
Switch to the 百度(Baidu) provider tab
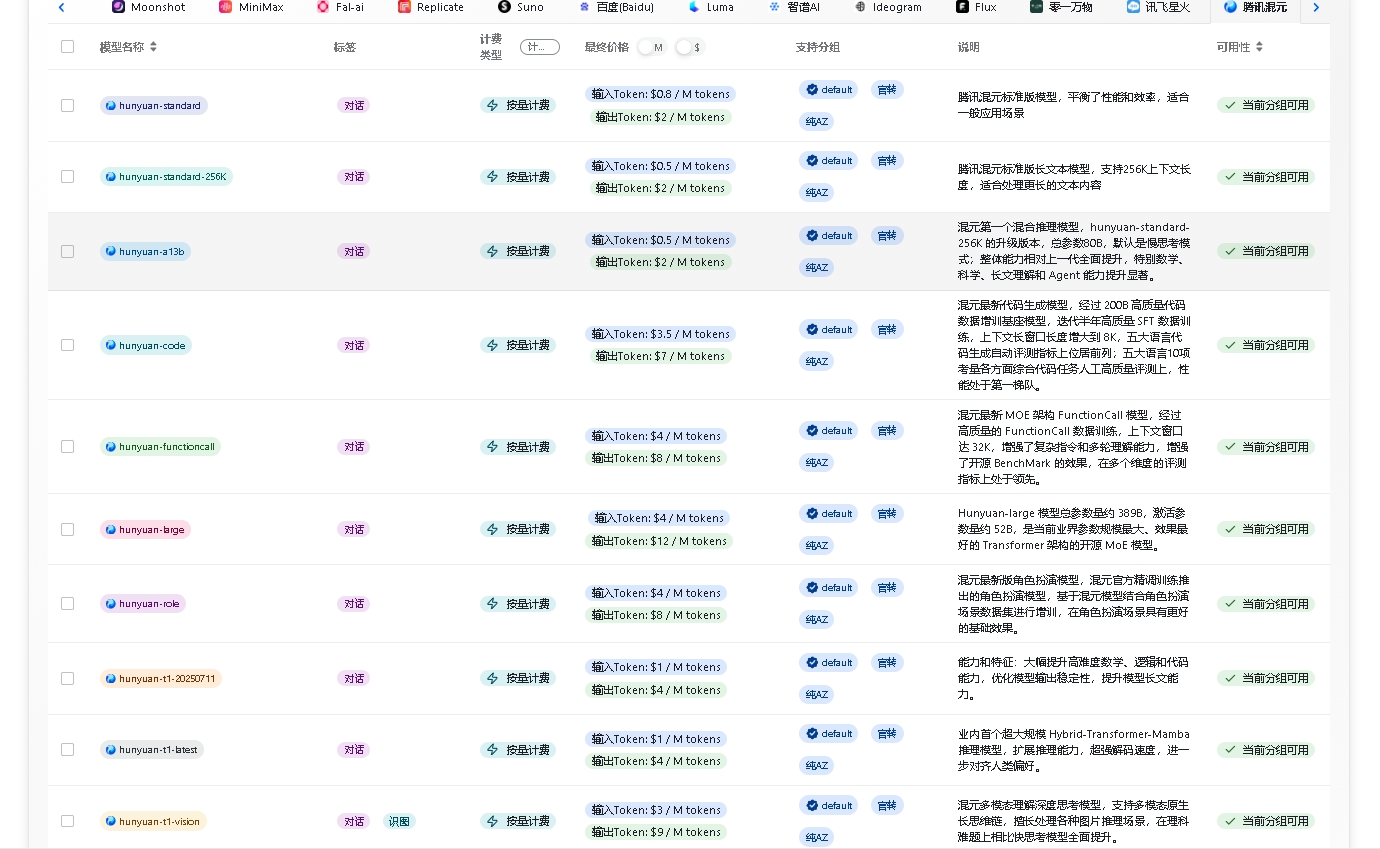click(x=614, y=7)
